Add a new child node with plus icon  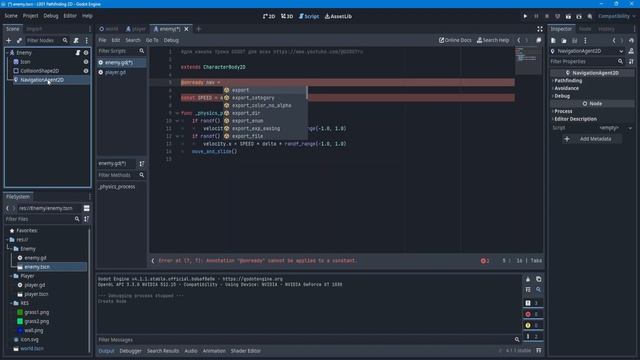(x=9, y=40)
